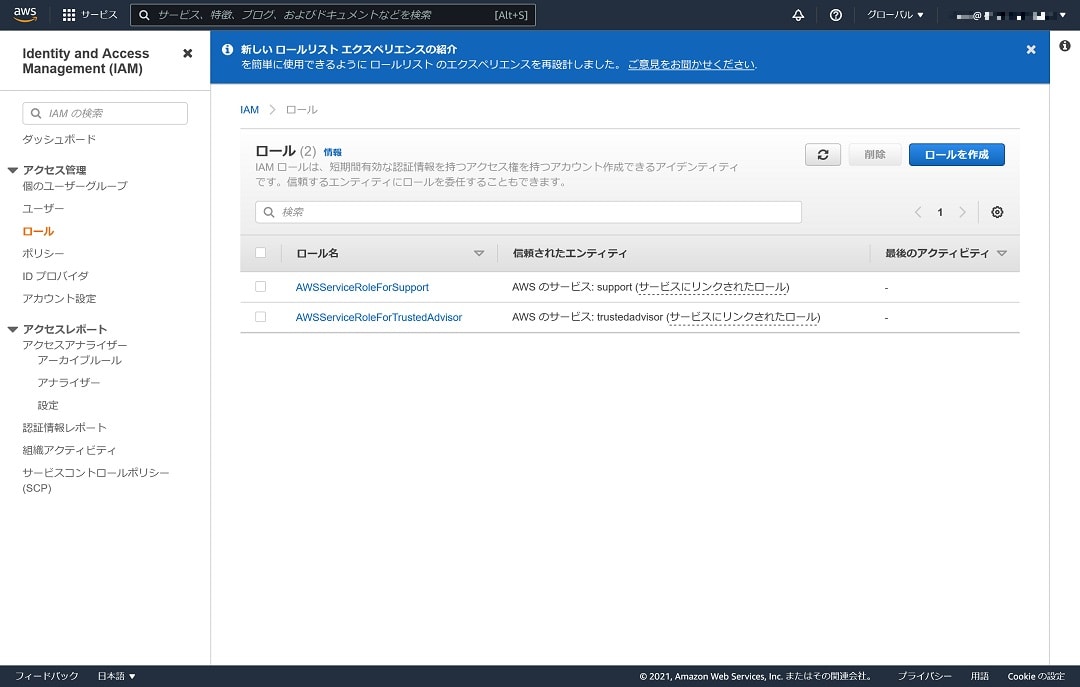Open the 情報 link next to ロール
Image resolution: width=1080 pixels, height=687 pixels.
333,152
